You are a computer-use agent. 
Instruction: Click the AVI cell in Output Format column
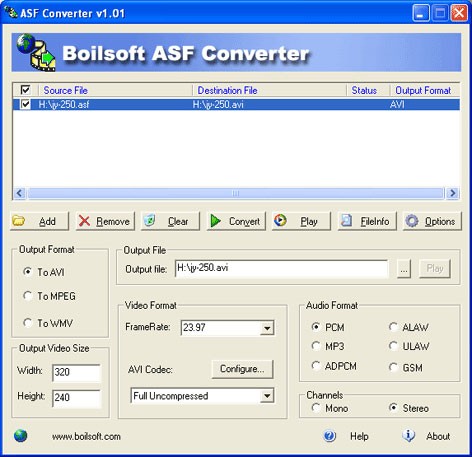397,105
